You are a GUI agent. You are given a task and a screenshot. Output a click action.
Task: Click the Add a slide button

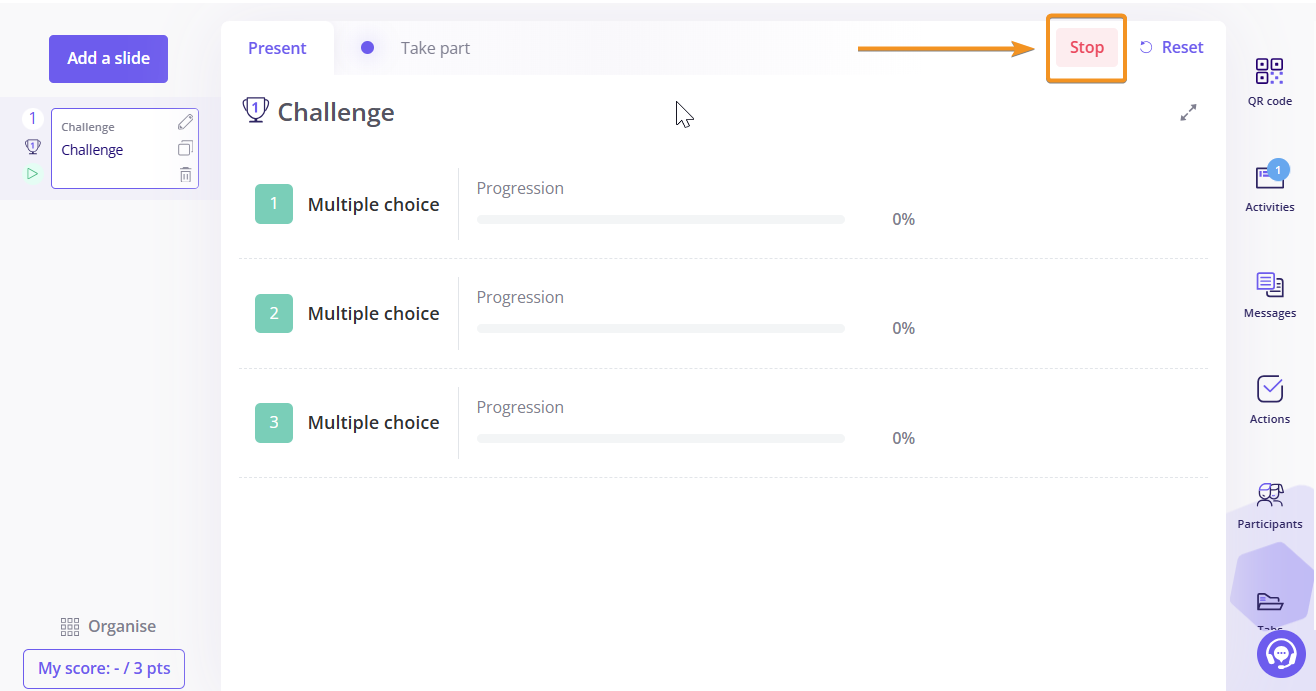point(108,59)
